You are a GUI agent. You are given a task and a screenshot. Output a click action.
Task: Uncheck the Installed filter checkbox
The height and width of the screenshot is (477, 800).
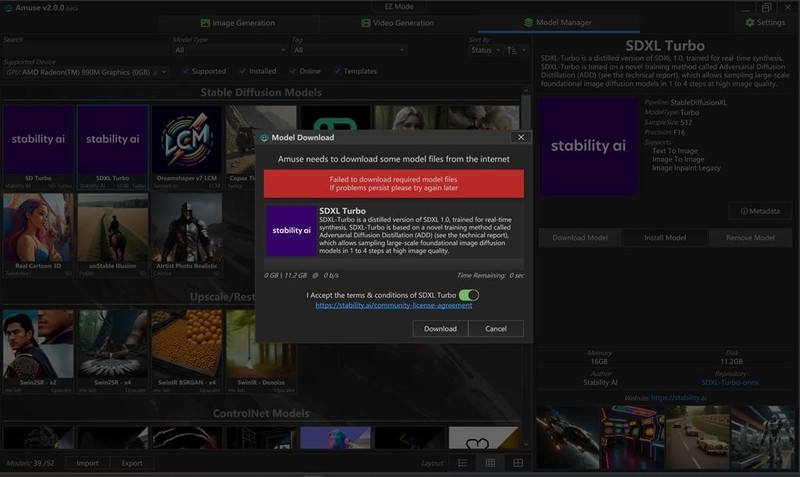point(243,72)
